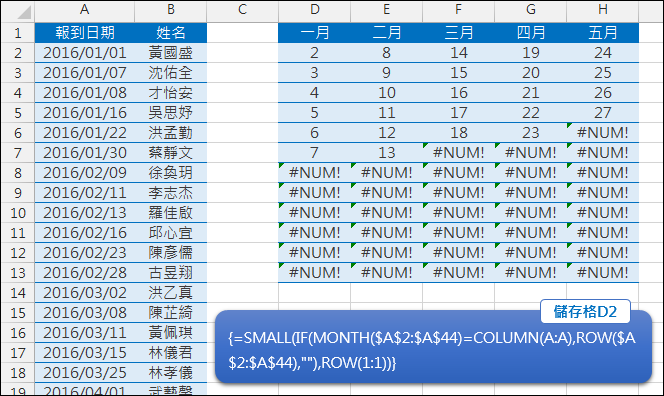Select column A header
Screen dimensions: 664x396
click(x=85, y=10)
